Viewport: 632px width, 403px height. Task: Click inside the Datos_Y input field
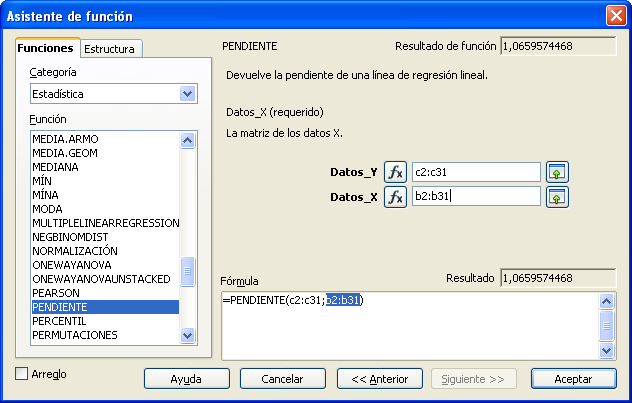(475, 172)
